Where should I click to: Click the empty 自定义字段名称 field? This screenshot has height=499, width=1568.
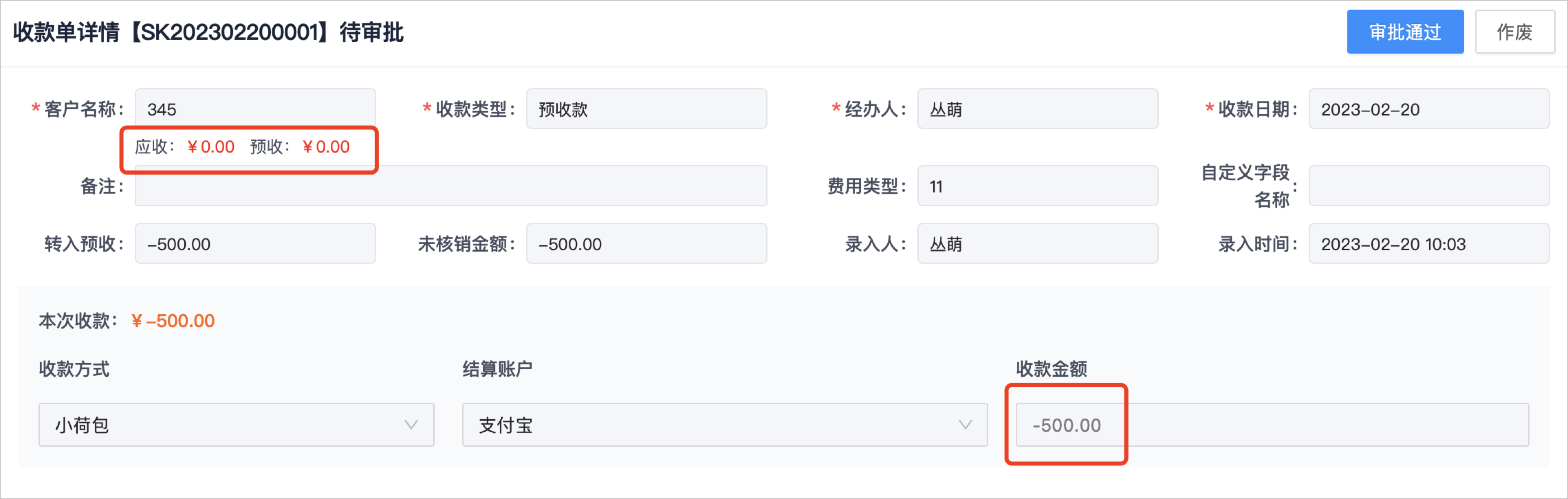pyautogui.click(x=1429, y=186)
